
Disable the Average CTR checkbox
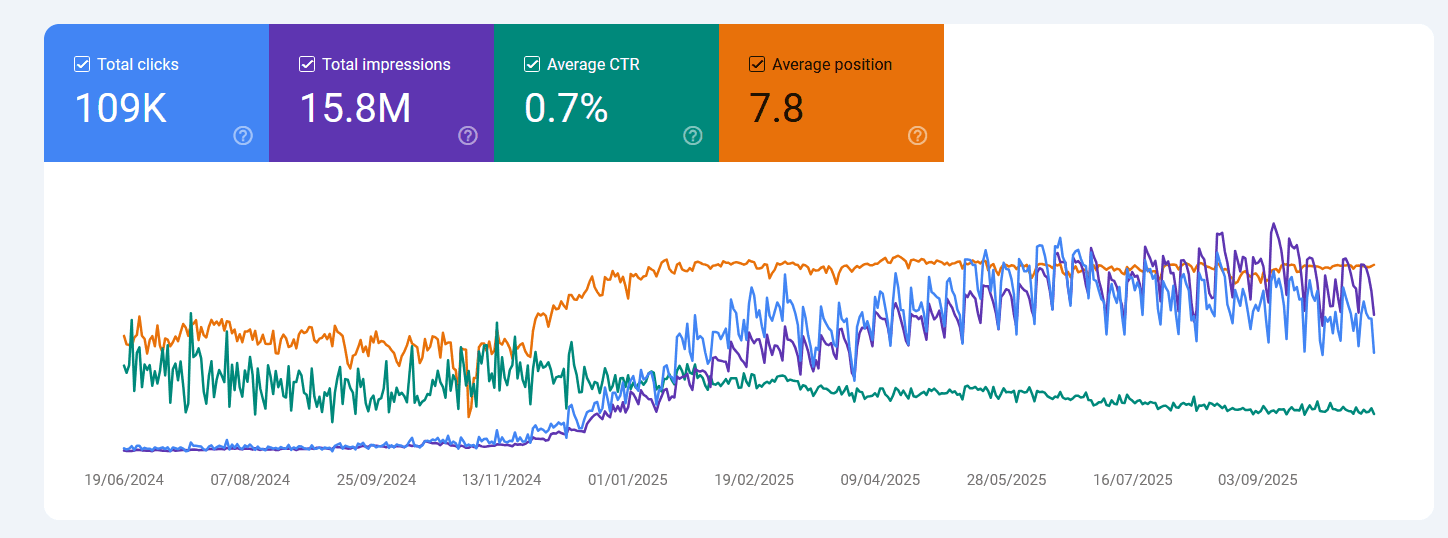click(x=532, y=64)
